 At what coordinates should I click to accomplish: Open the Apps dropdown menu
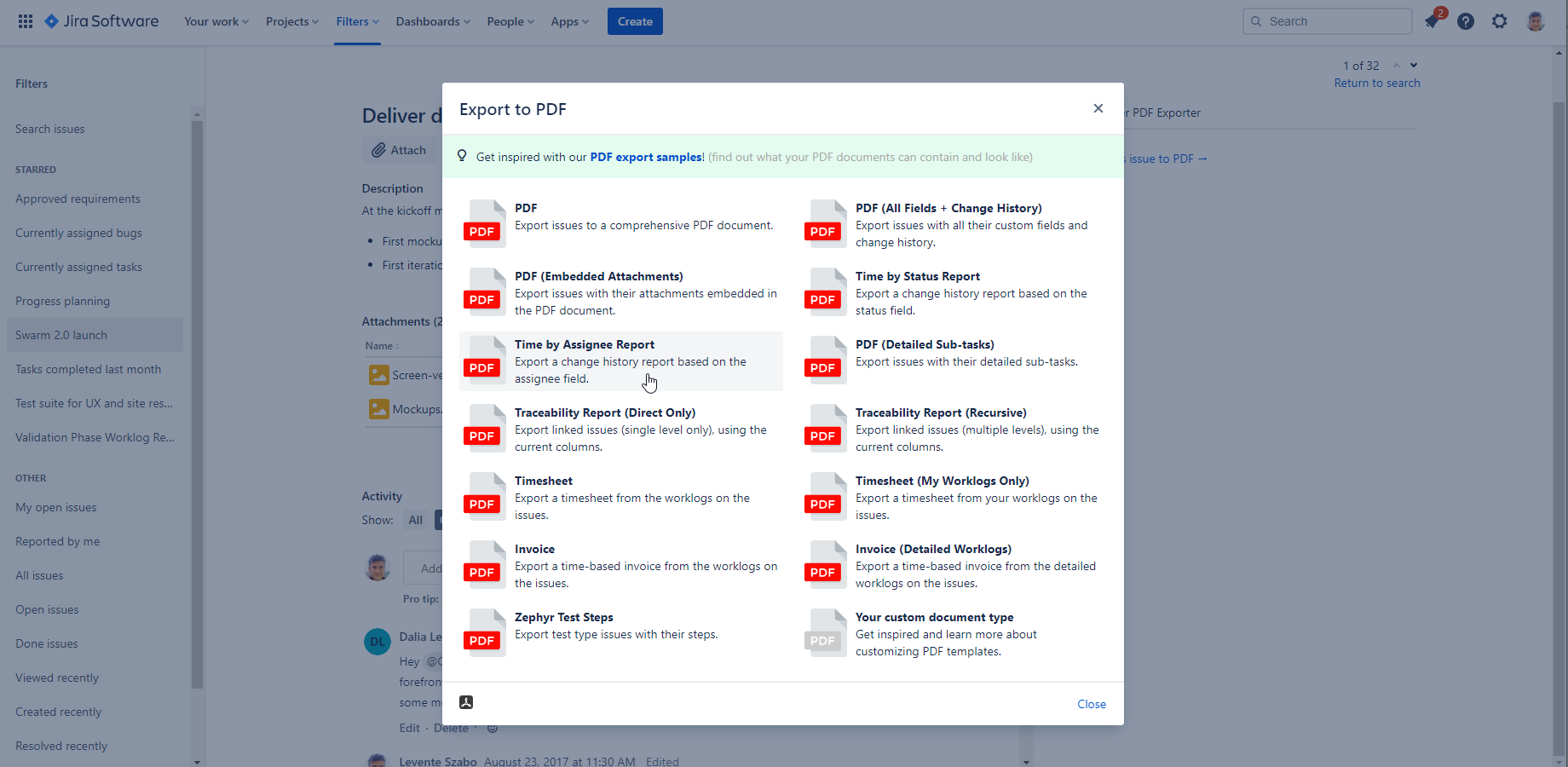[x=569, y=21]
